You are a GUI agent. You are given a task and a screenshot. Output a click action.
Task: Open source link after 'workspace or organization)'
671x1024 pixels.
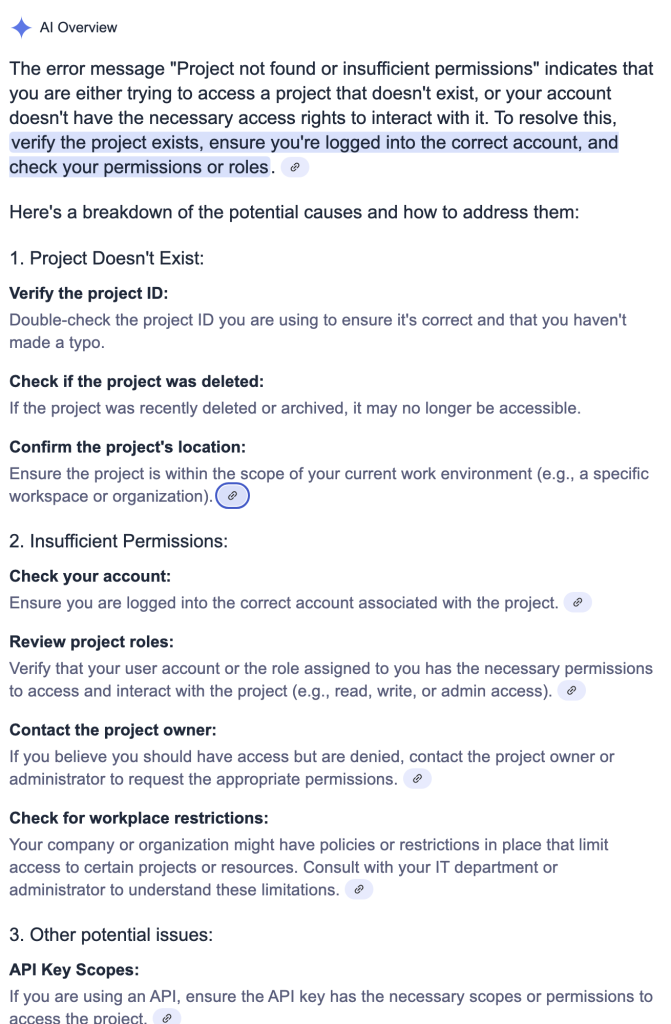pos(233,496)
